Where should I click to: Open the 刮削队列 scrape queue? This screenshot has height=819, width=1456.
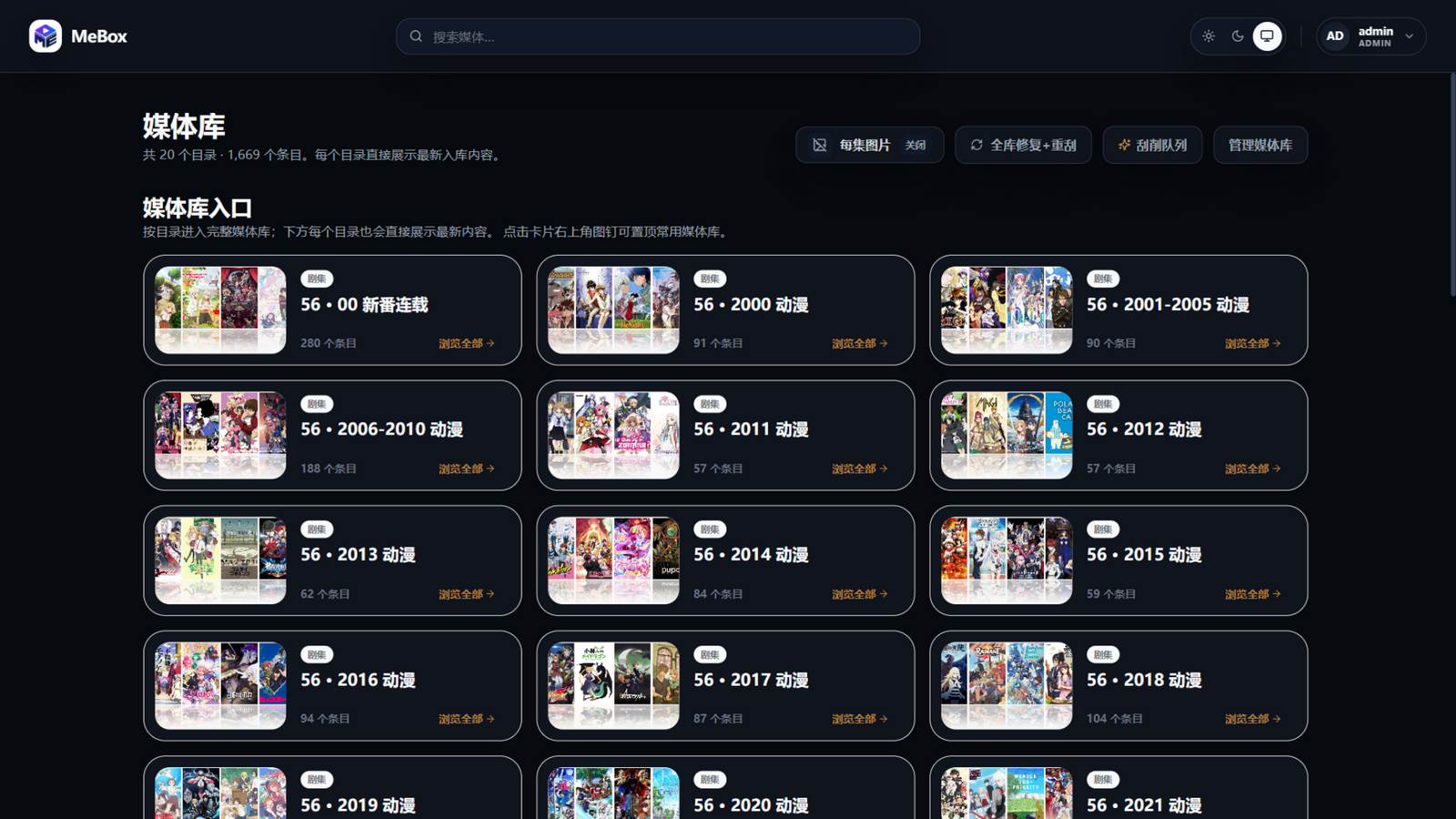[1152, 145]
